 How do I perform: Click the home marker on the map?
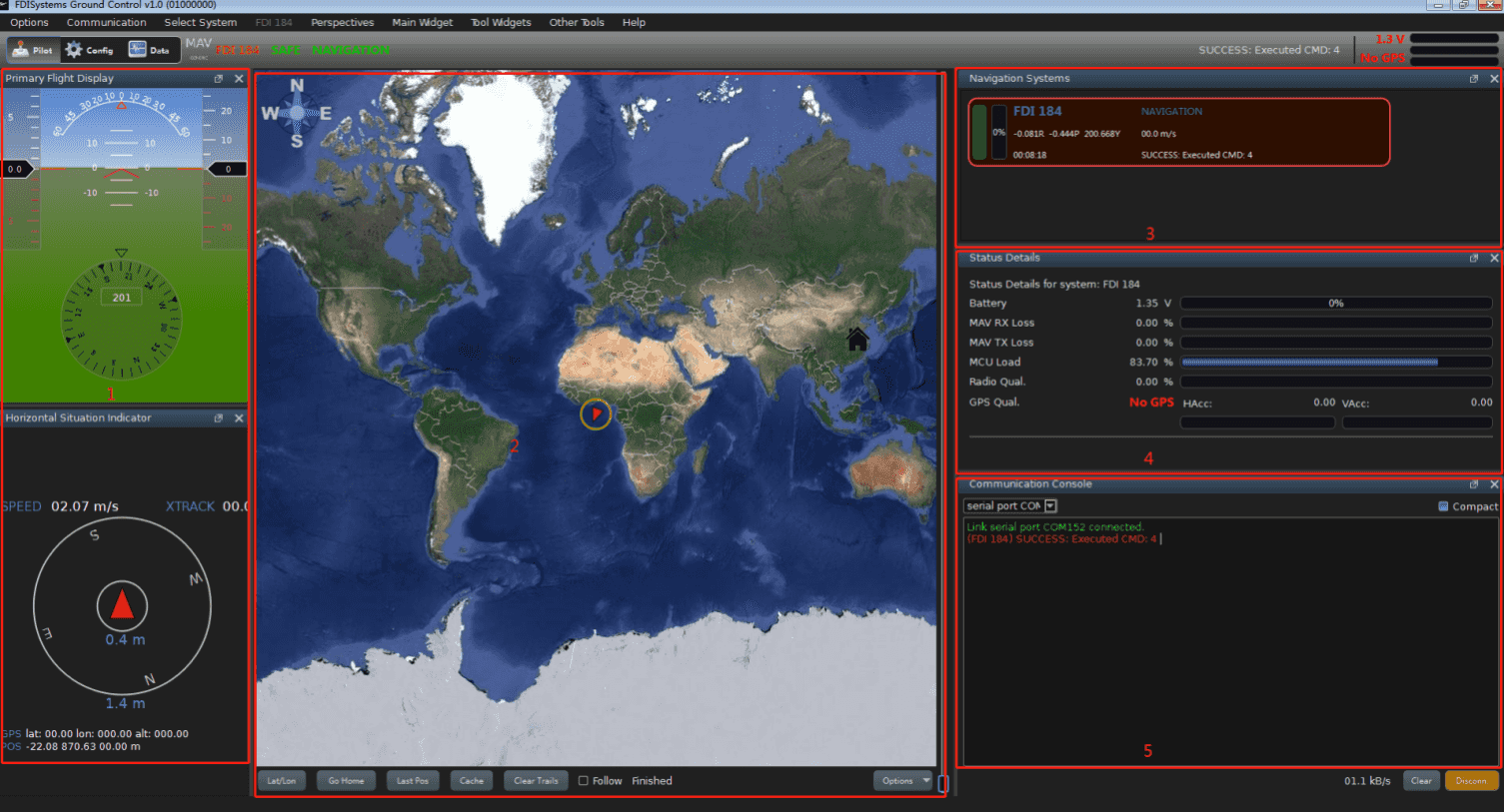pyautogui.click(x=856, y=340)
